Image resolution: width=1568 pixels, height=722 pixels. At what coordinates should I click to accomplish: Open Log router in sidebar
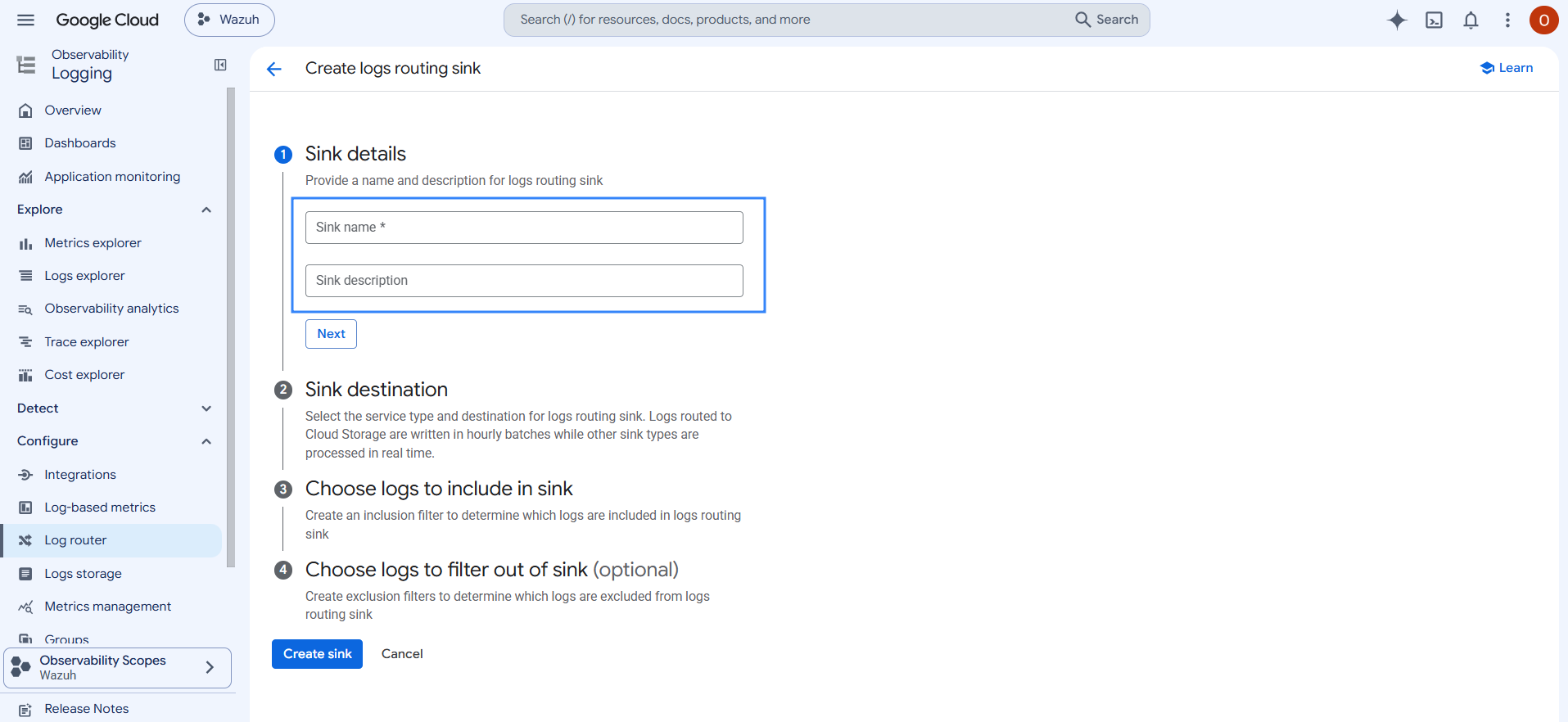click(111, 540)
